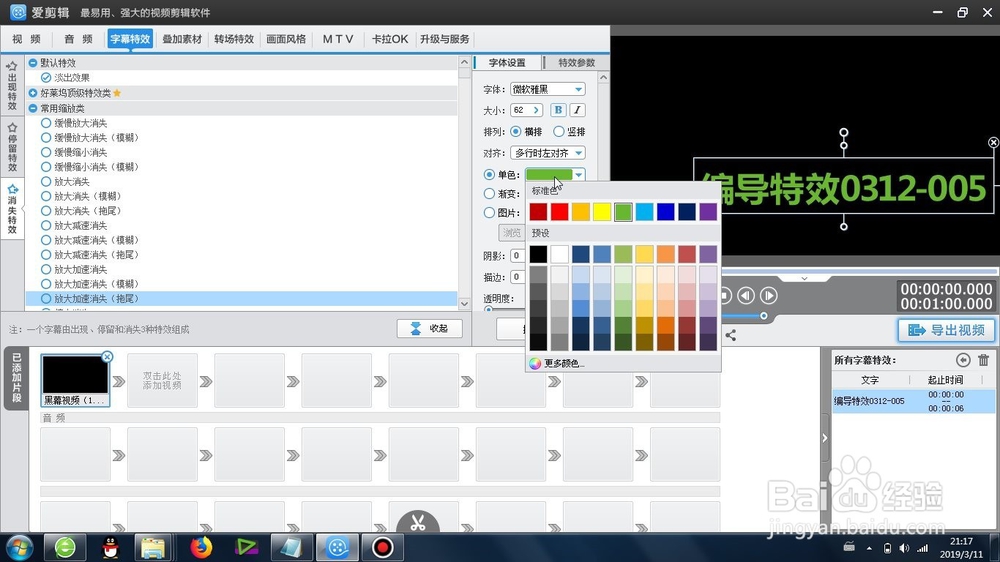Choose 横排 horizontal arrangement radio
Image resolution: width=1000 pixels, height=562 pixels.
(515, 131)
